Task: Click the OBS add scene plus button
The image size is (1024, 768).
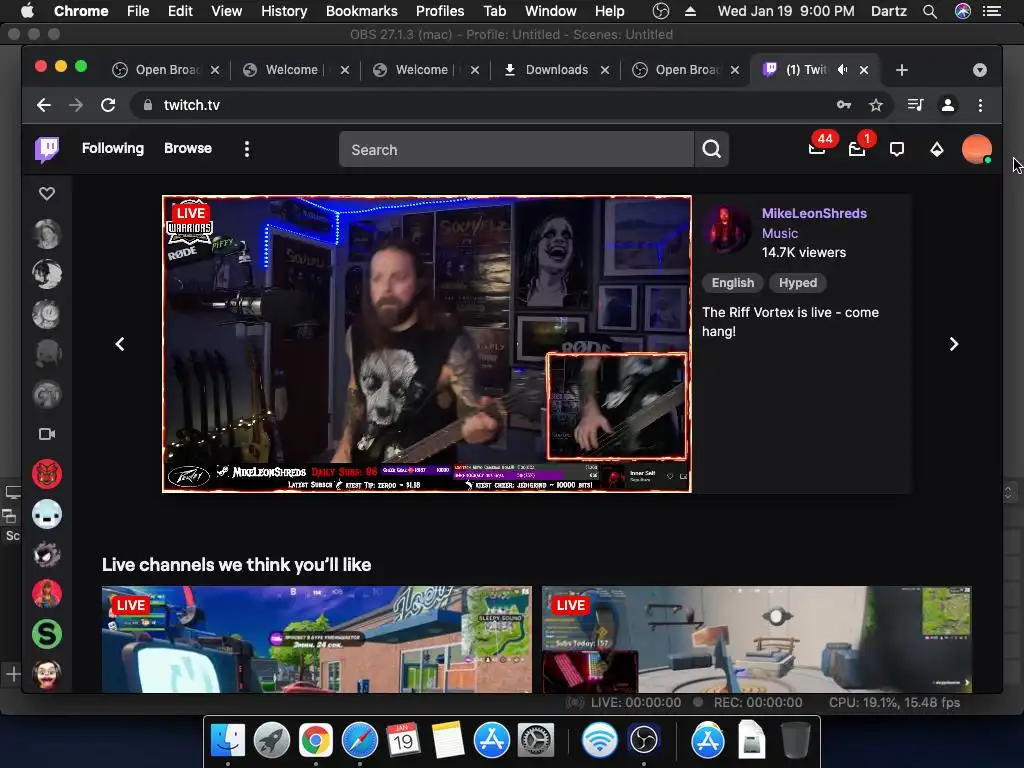Action: pyautogui.click(x=12, y=673)
